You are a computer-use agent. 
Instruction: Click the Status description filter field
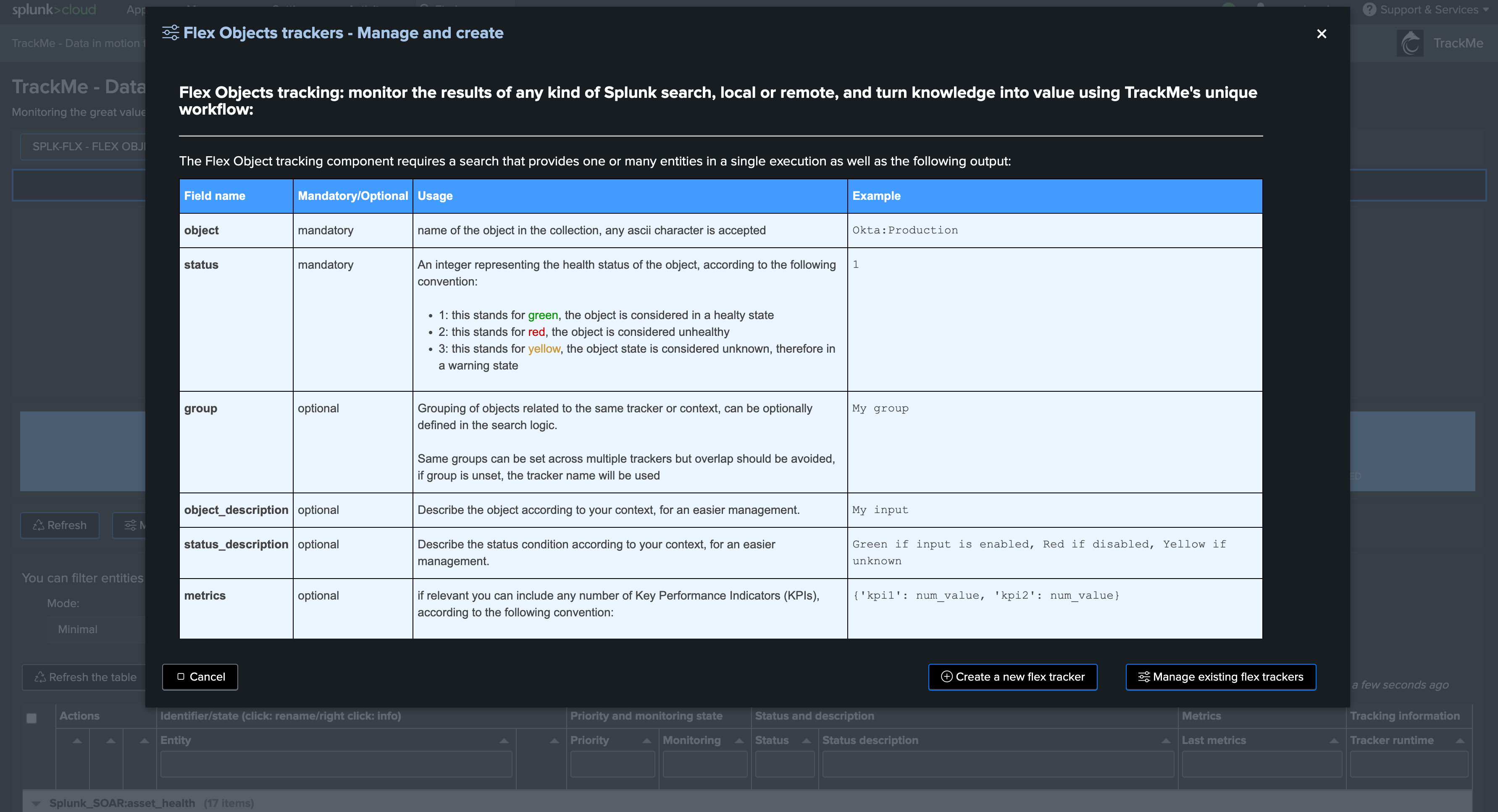pos(998,764)
